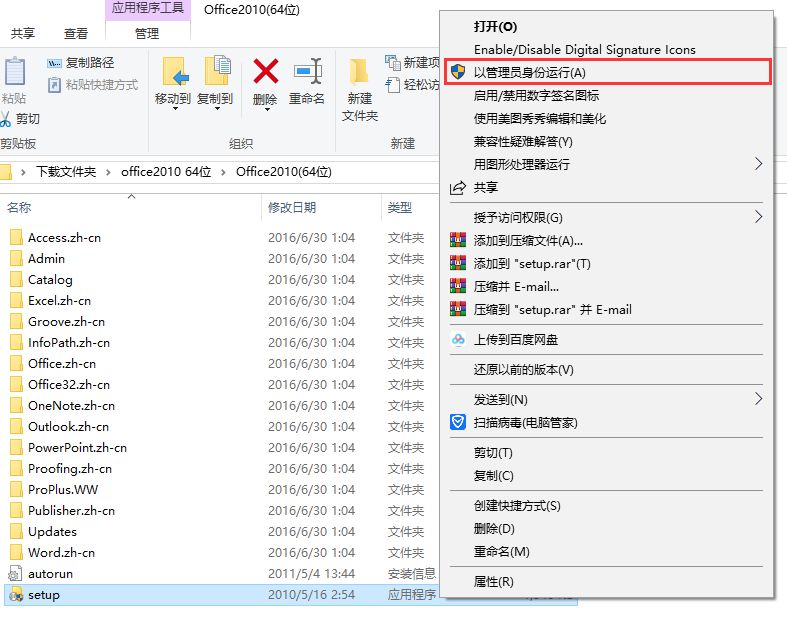This screenshot has width=787, height=623.
Task: Choose 兼容性疑难解答(Y) menu entry
Action: point(606,142)
